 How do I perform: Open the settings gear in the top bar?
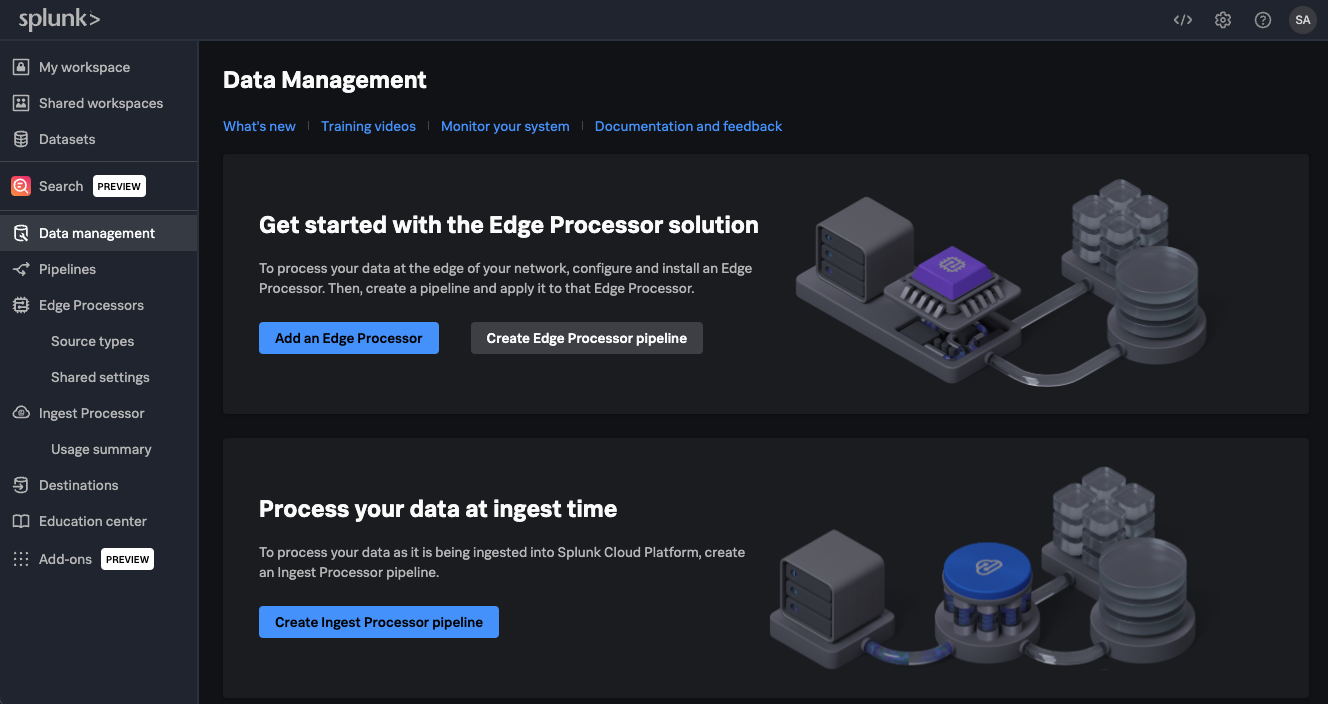click(1223, 19)
